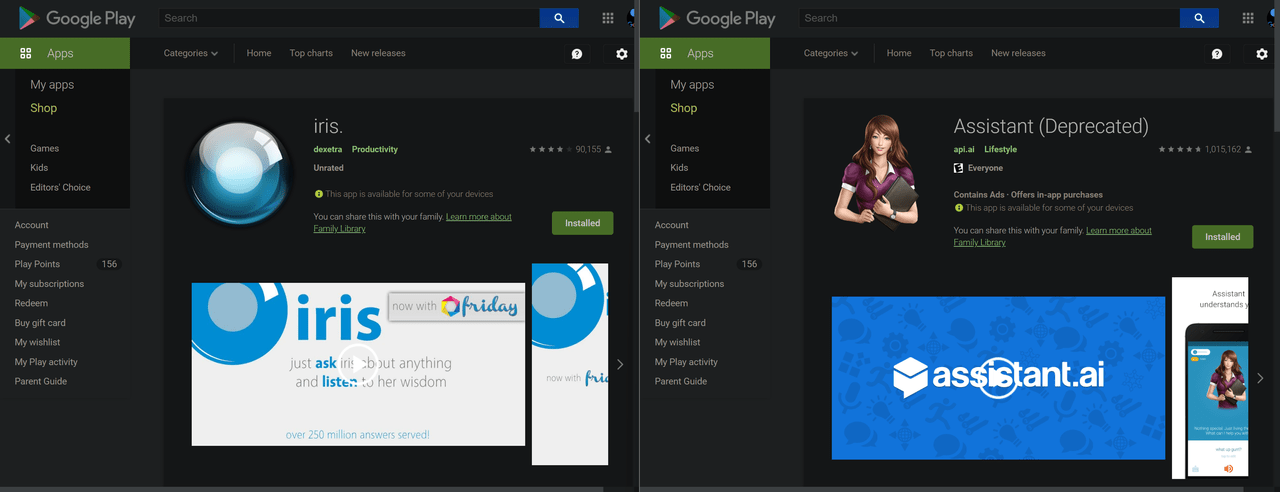Open help icon in right window
The height and width of the screenshot is (492, 1280).
coord(1217,54)
